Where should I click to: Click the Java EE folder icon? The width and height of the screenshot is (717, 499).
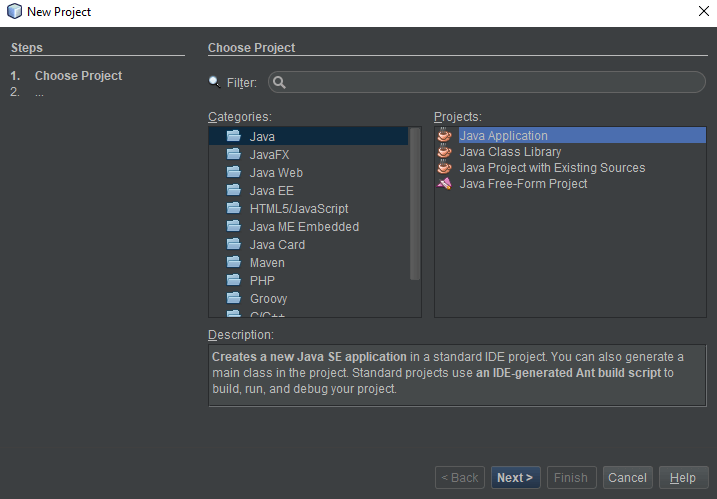tap(234, 190)
